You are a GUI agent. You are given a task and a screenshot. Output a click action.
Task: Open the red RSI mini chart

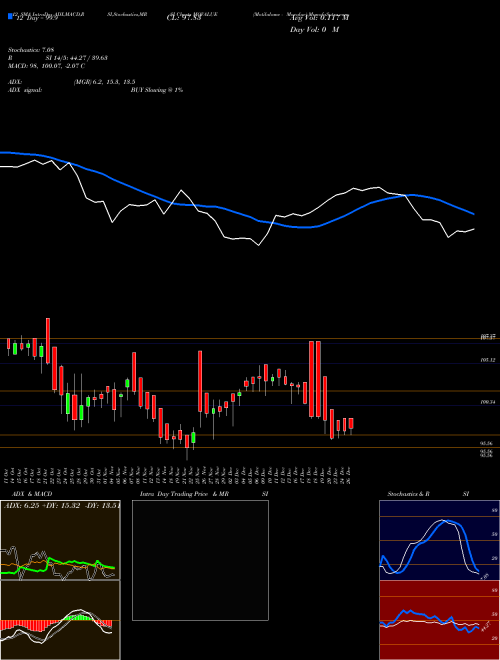coord(439,620)
